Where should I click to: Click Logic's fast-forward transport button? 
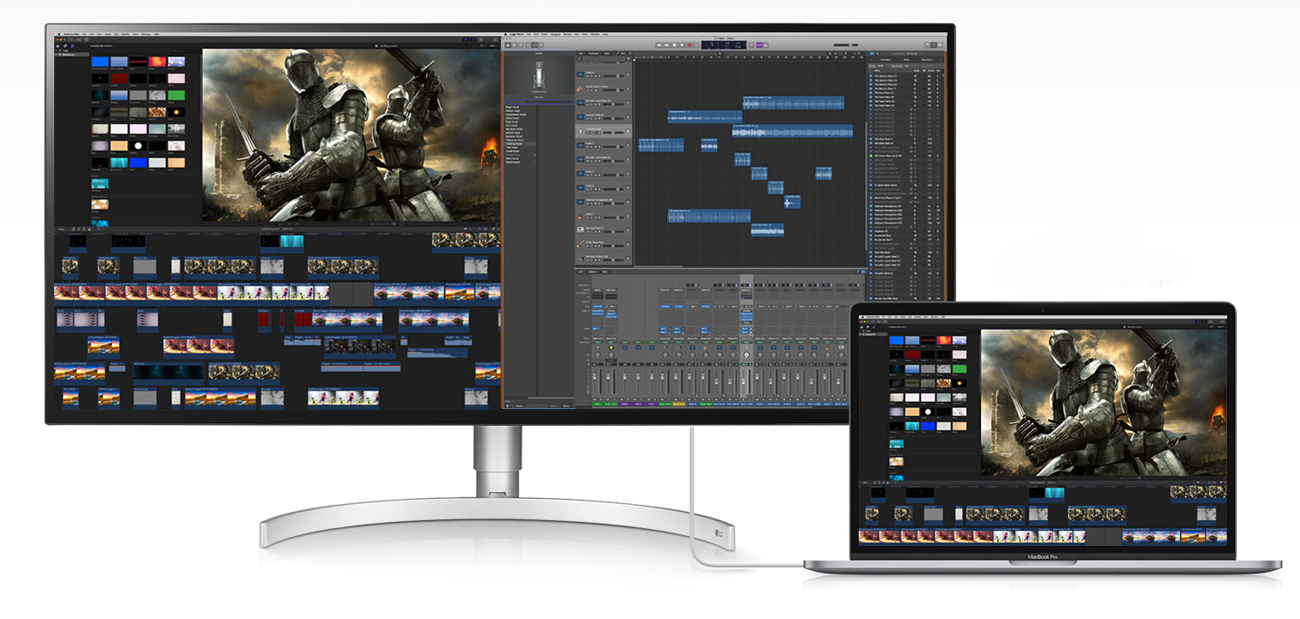tap(667, 45)
